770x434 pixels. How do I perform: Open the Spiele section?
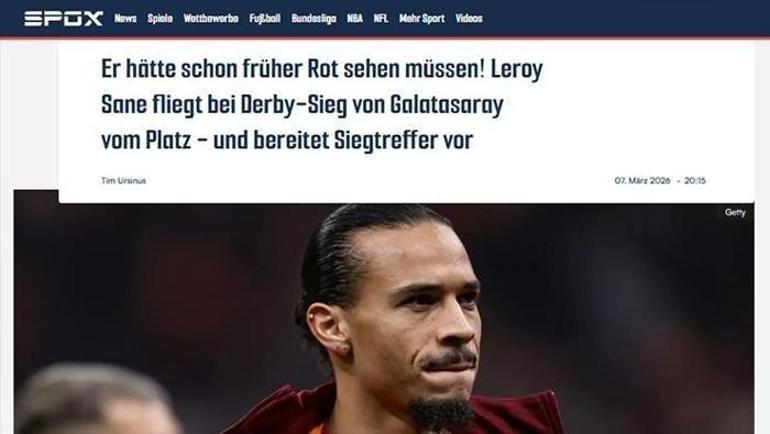pyautogui.click(x=160, y=19)
